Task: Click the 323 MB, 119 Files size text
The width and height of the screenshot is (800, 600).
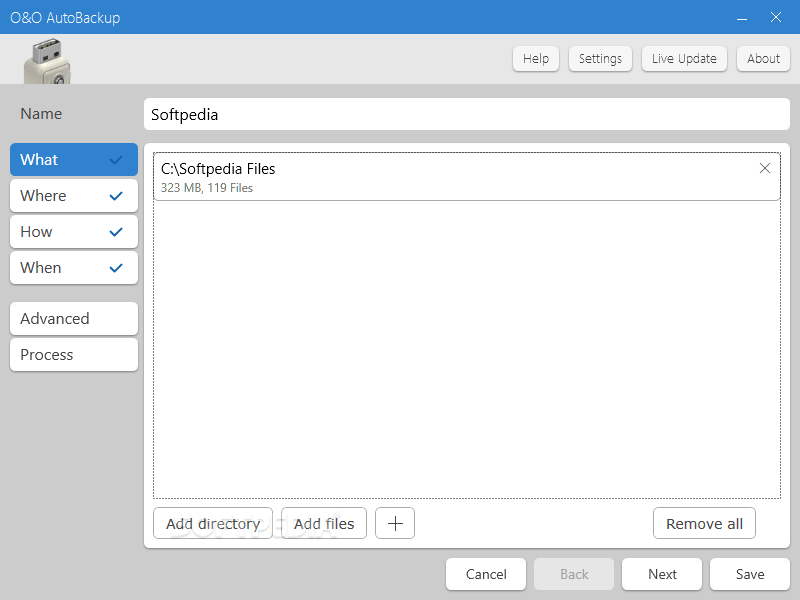Action: 207,188
